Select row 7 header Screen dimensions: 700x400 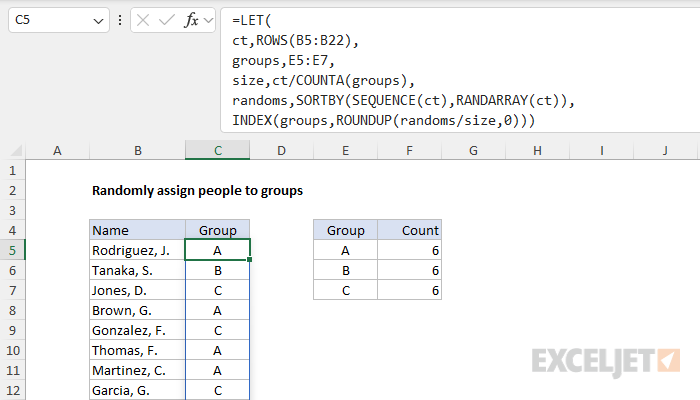tap(12, 291)
